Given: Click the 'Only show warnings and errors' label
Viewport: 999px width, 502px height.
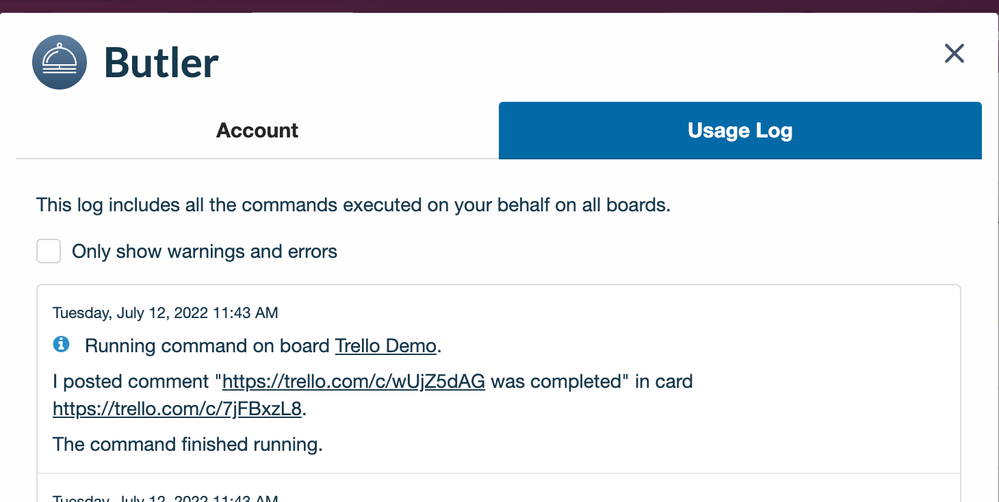Looking at the screenshot, I should [x=205, y=251].
